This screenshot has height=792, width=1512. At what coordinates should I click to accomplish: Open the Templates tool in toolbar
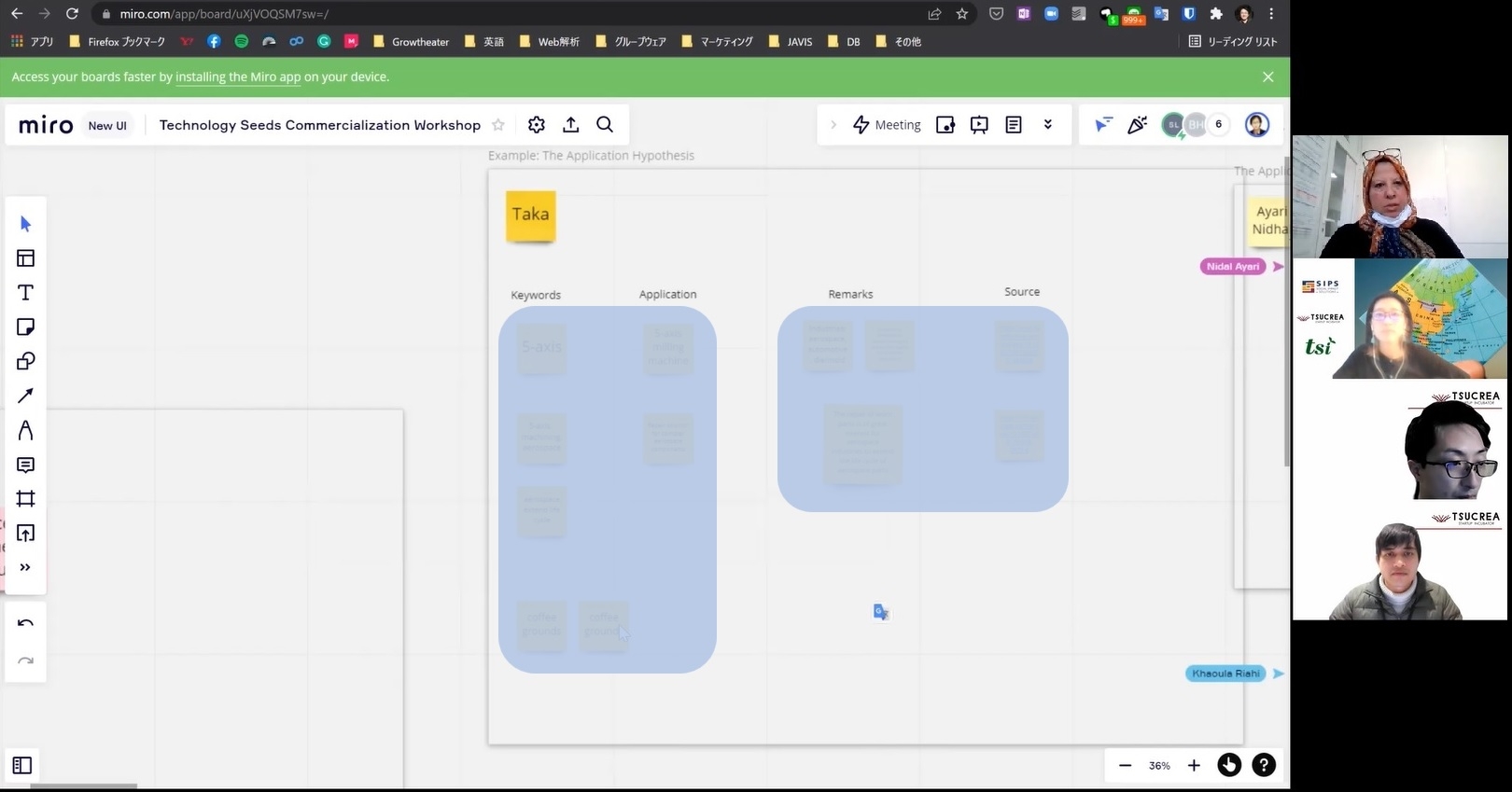click(25, 258)
